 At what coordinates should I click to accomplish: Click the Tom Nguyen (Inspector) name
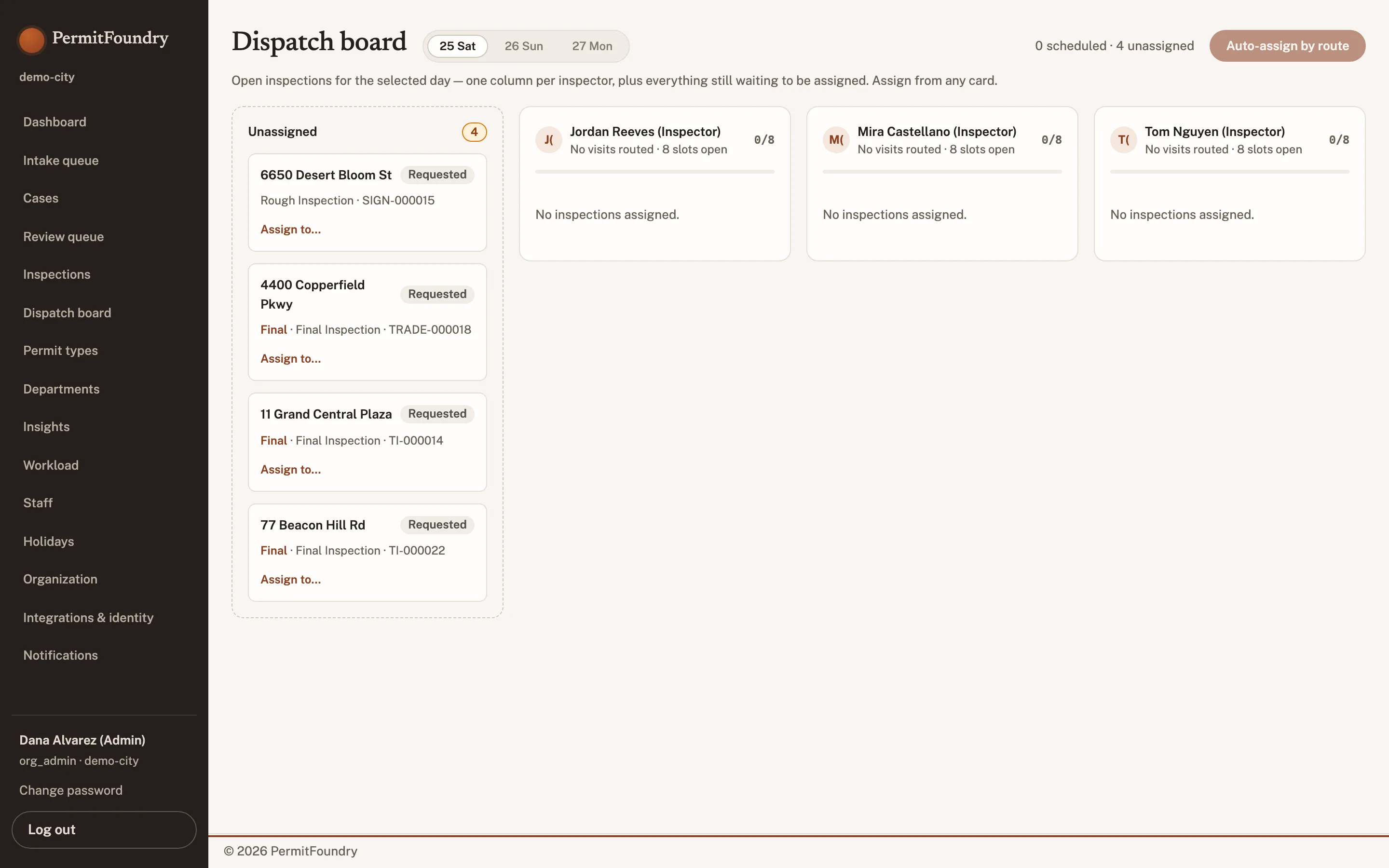point(1214,132)
